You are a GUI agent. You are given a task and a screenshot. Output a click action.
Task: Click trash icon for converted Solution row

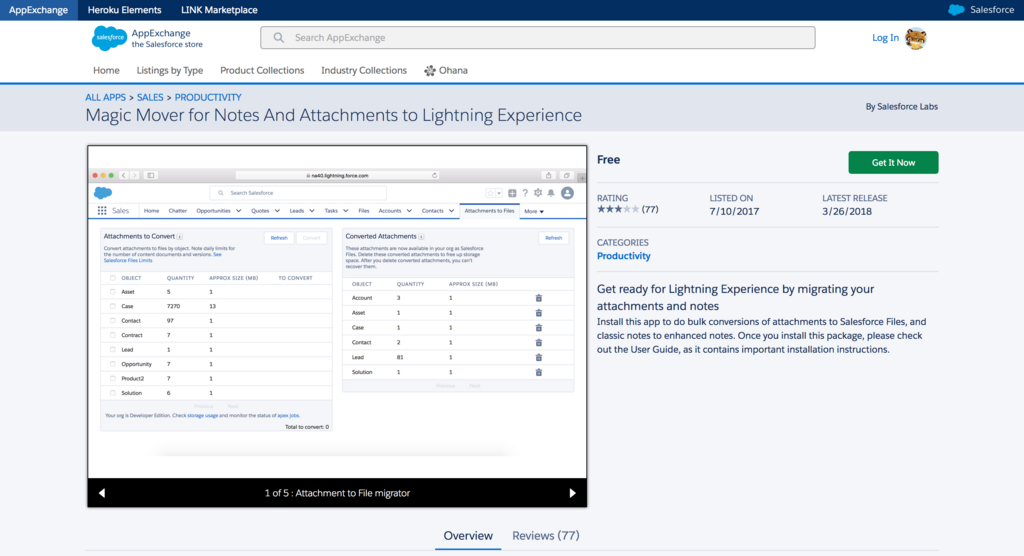(539, 372)
